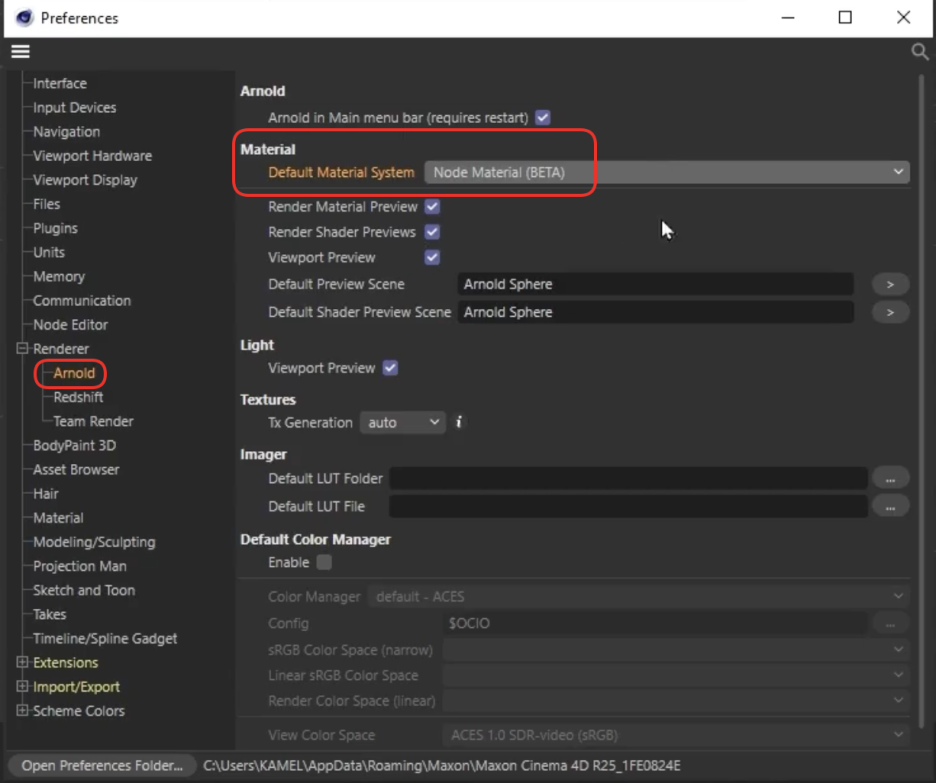Expand the Extensions tree node
Screen dimensions: 936x783
[x=22, y=662]
